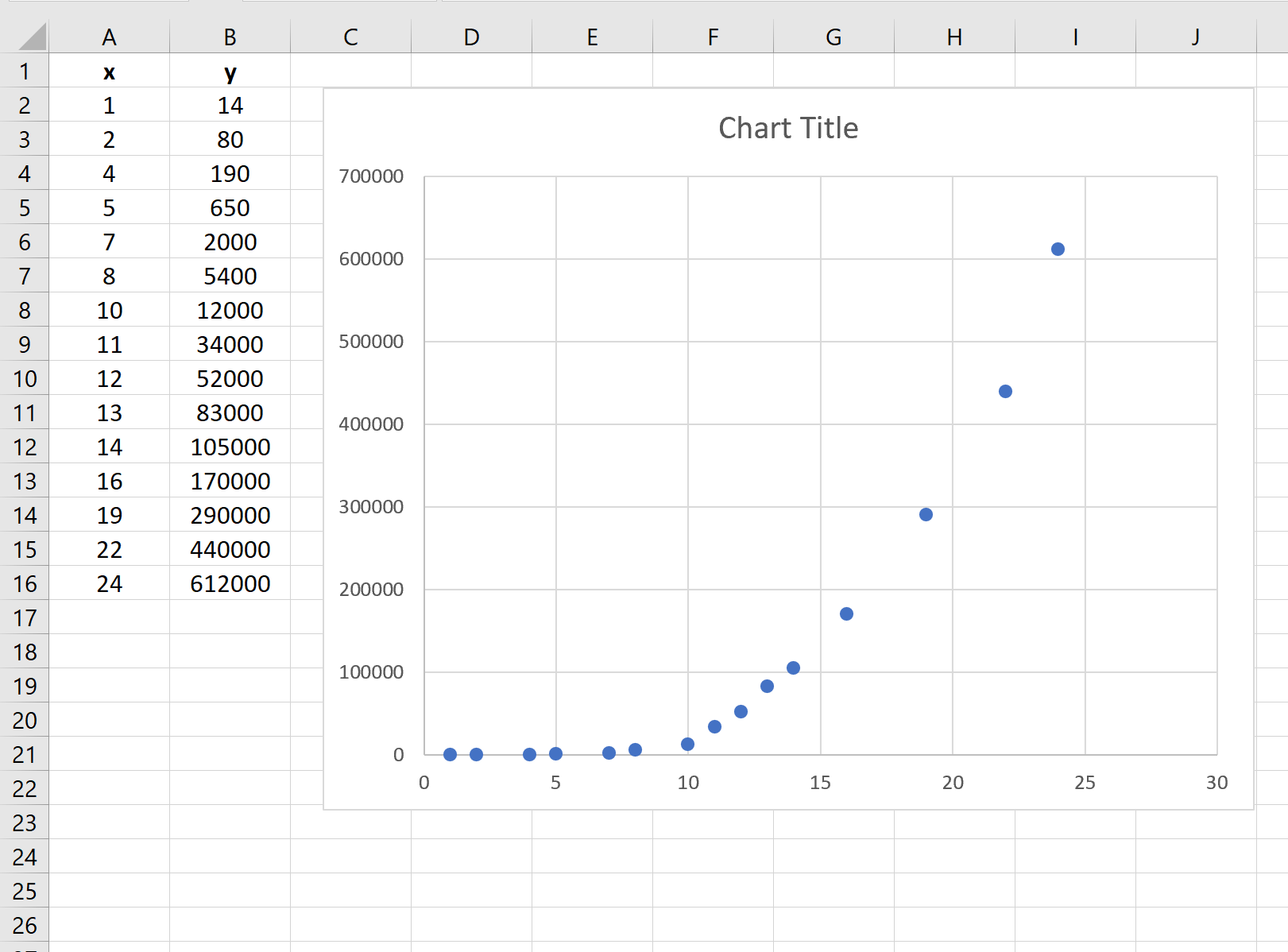
Task: Select the cell containing 612000
Action: (229, 583)
